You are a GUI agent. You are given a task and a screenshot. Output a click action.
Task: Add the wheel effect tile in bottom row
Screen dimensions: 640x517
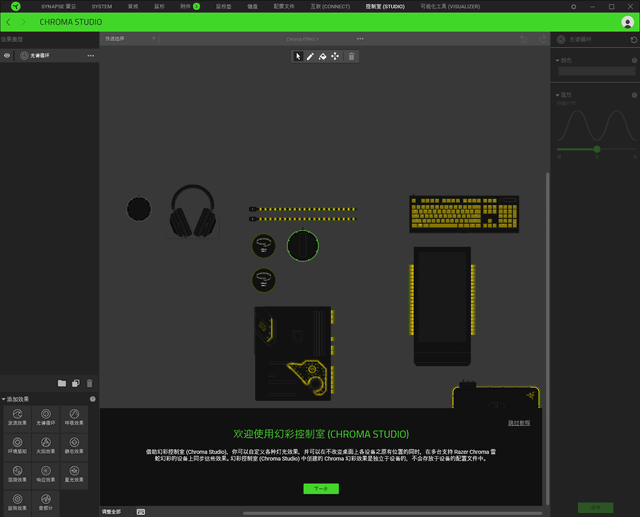[17, 503]
